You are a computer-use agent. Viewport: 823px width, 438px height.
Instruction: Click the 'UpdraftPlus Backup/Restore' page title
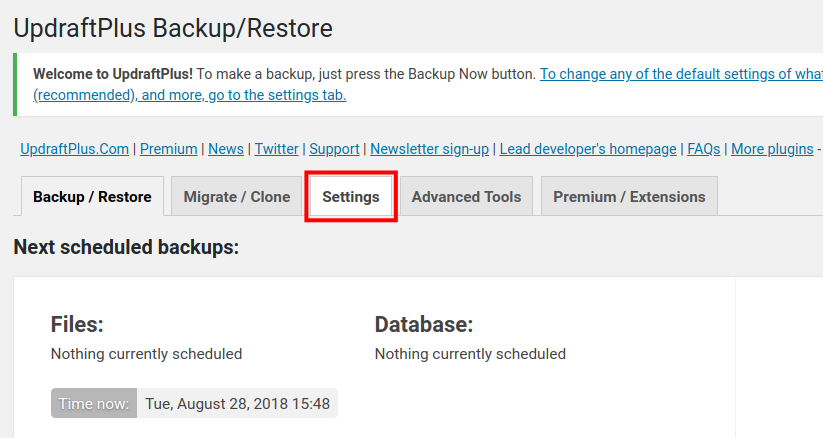coord(173,28)
